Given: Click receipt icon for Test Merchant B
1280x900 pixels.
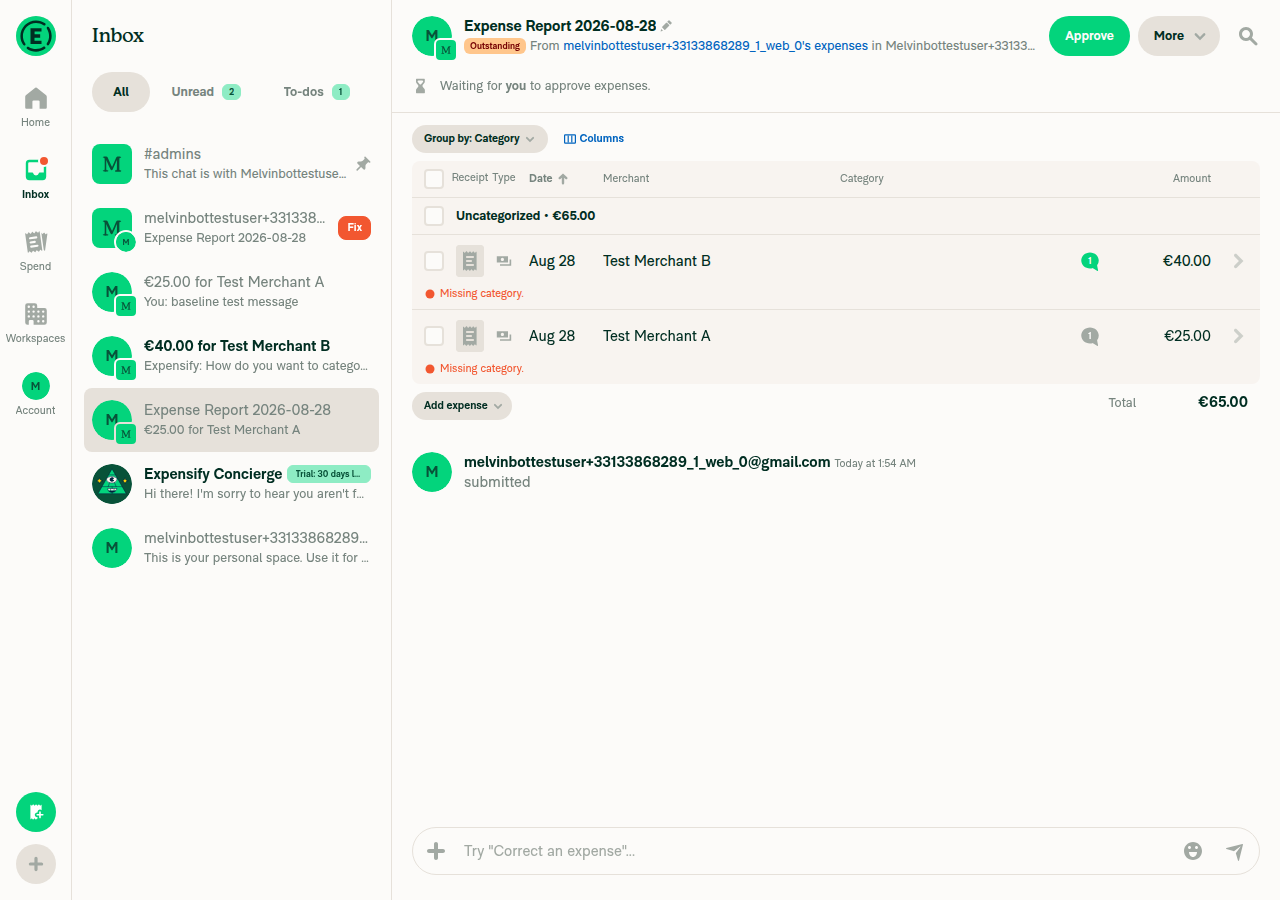Looking at the screenshot, I should pos(470,261).
